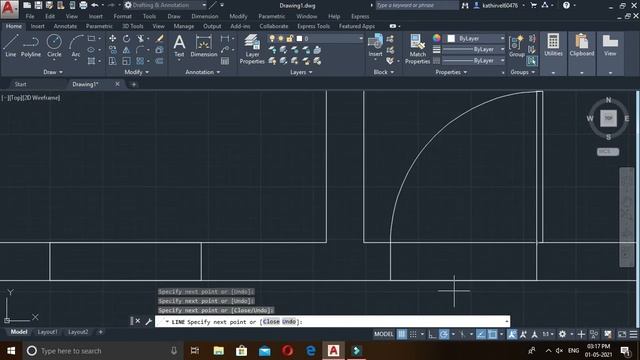Open the Format menu
Image resolution: width=640 pixels, height=360 pixels.
122,16
